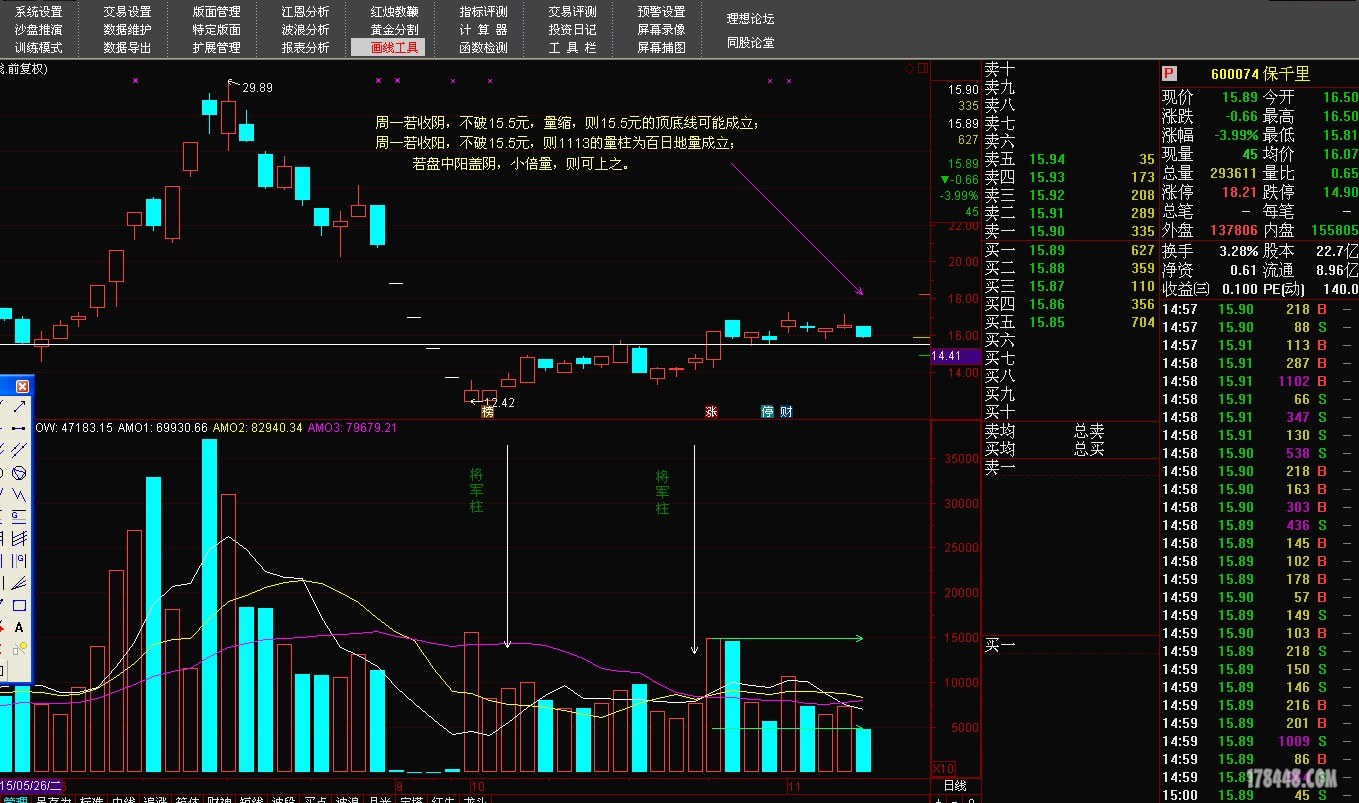The height and width of the screenshot is (803, 1359).
Task: Click the 榜 marker under the chart
Action: click(488, 411)
